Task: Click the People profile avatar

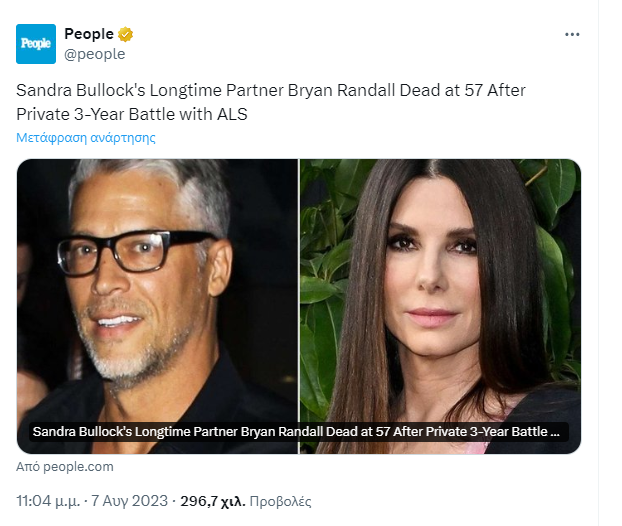Action: pyautogui.click(x=36, y=44)
